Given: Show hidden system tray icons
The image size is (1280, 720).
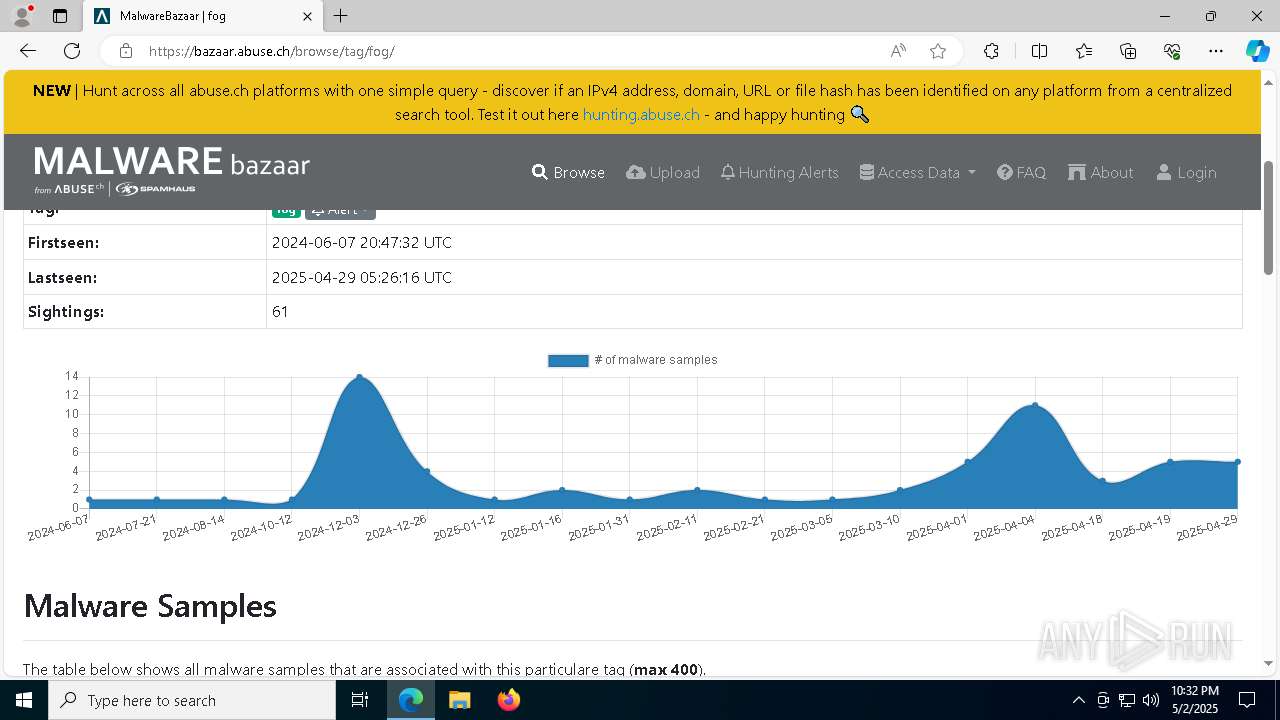Looking at the screenshot, I should click(1078, 700).
